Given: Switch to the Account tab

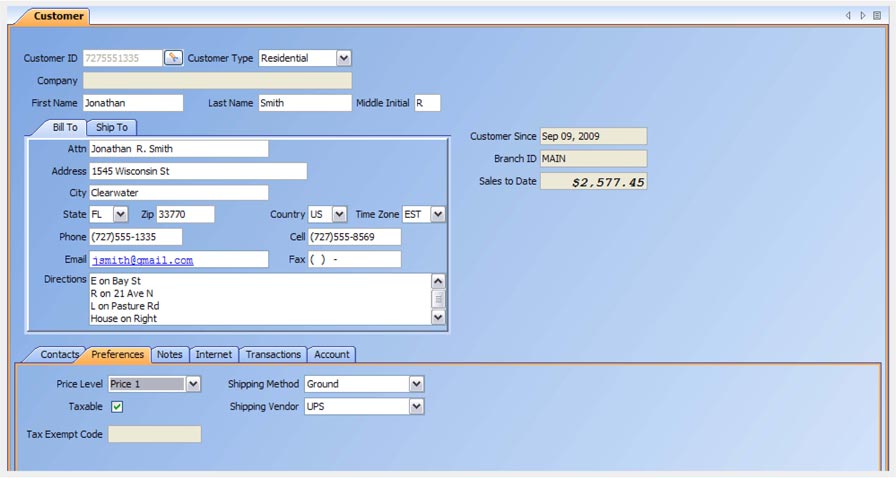Looking at the screenshot, I should (331, 354).
